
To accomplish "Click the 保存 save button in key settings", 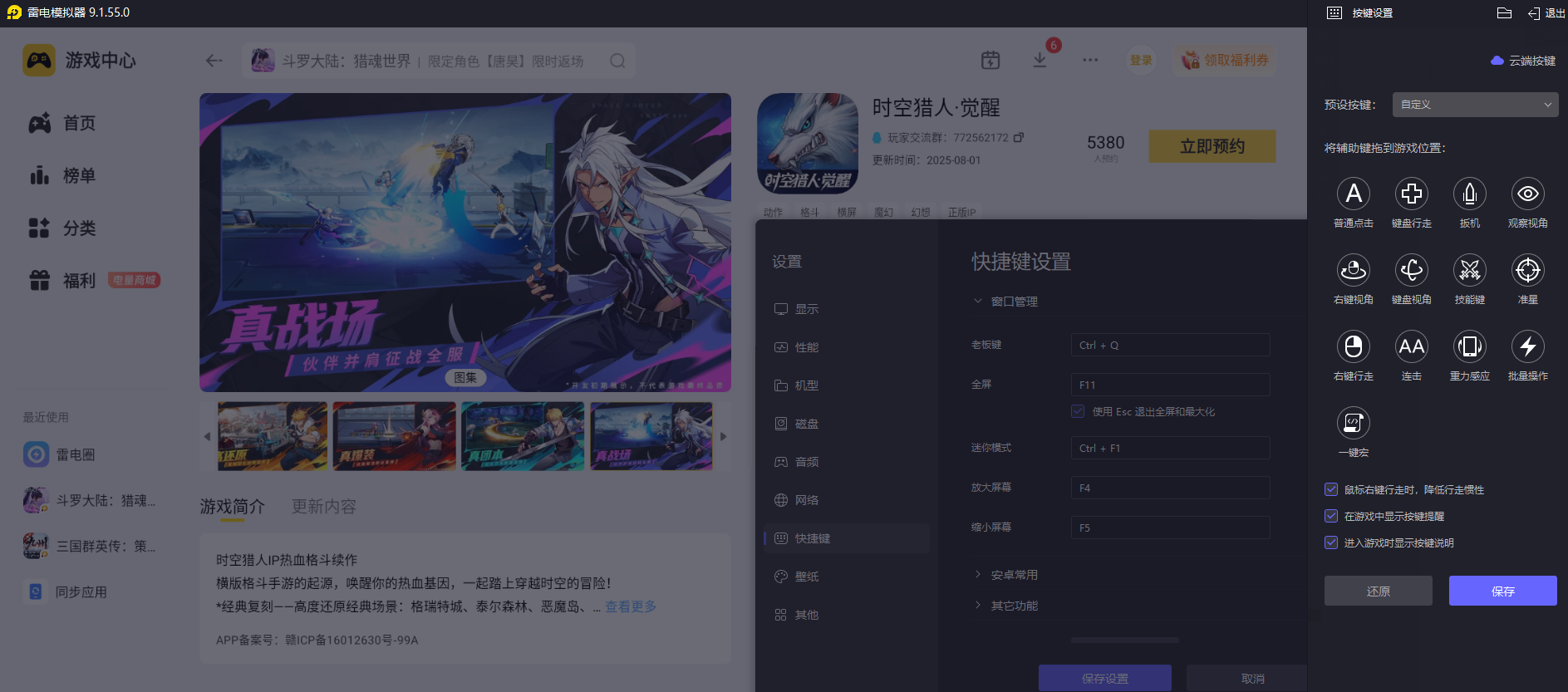I will (1502, 591).
